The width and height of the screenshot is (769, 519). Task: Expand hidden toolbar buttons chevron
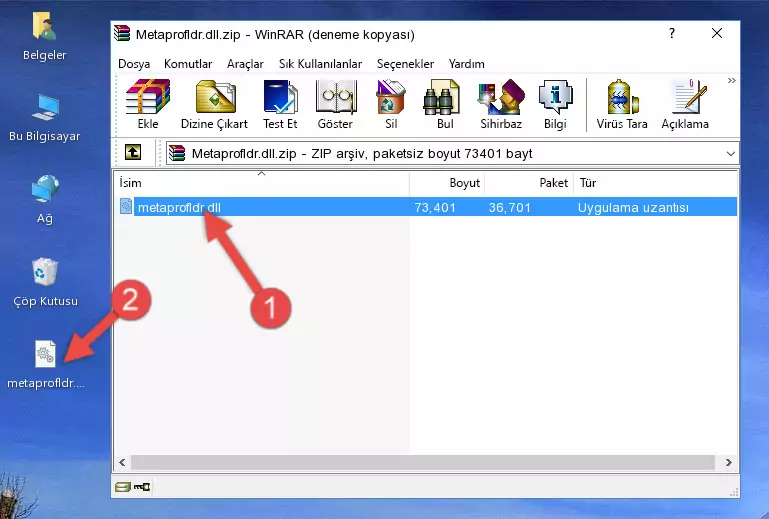tap(731, 80)
